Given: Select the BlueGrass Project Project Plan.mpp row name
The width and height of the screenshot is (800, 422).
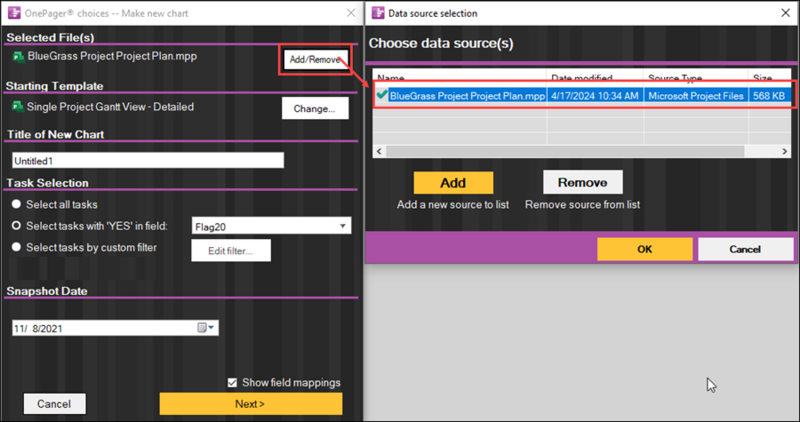Looking at the screenshot, I should 467,95.
